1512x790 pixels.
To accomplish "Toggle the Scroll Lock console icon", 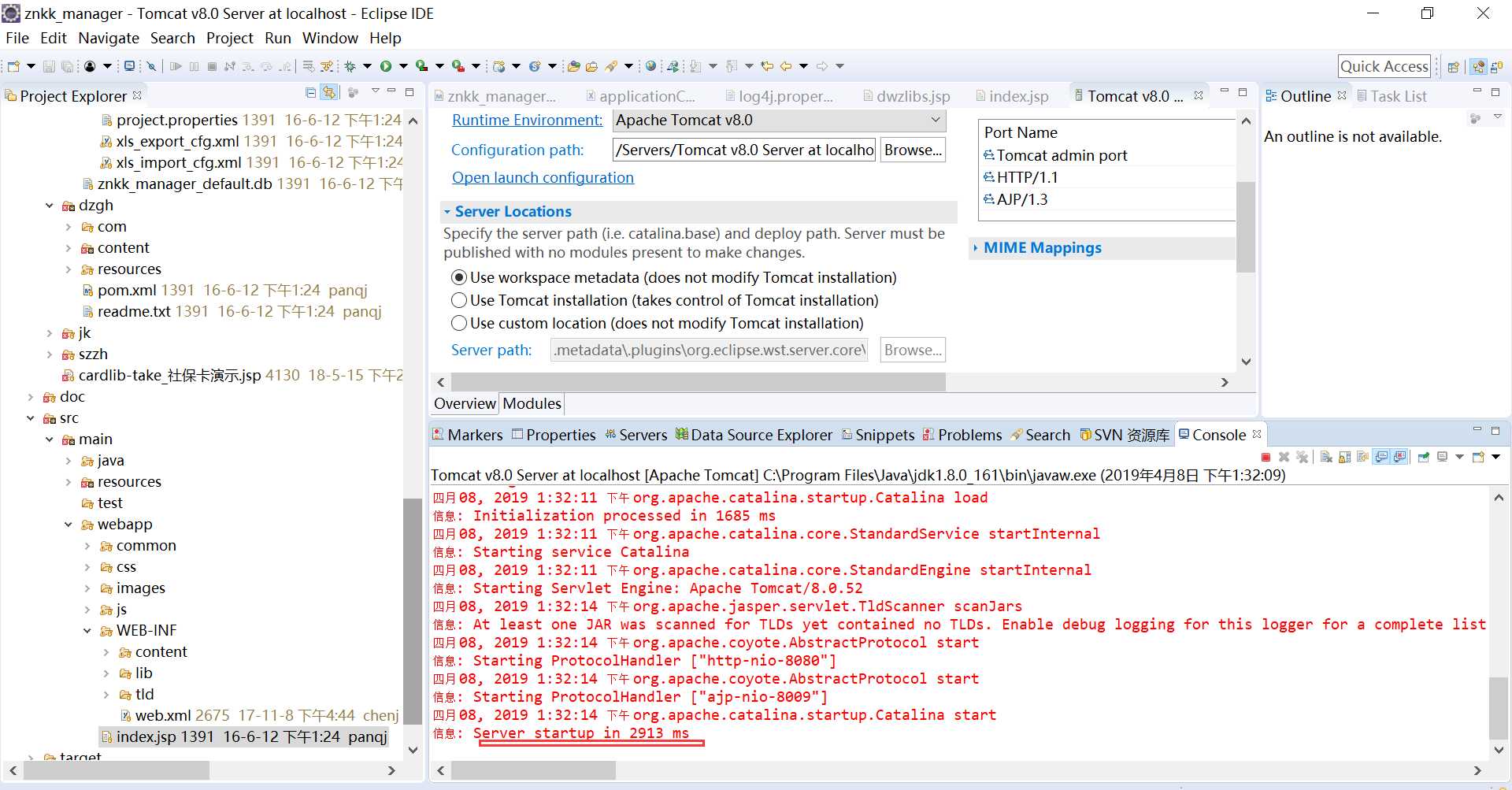I will pos(1344,457).
